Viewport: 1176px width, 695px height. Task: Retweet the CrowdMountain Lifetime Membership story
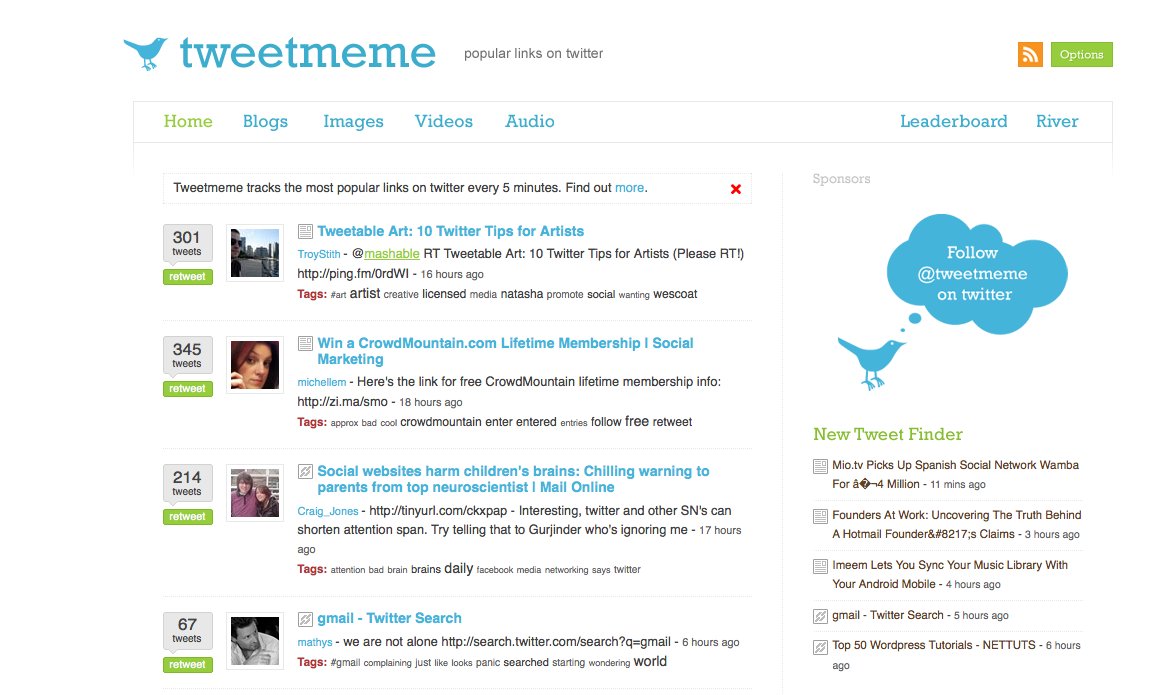(187, 389)
